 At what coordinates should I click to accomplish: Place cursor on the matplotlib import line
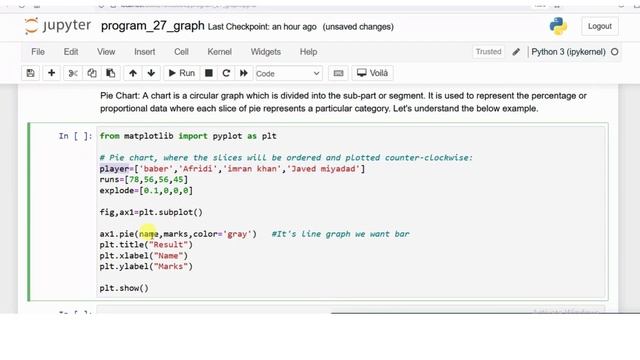pyautogui.click(x=188, y=136)
